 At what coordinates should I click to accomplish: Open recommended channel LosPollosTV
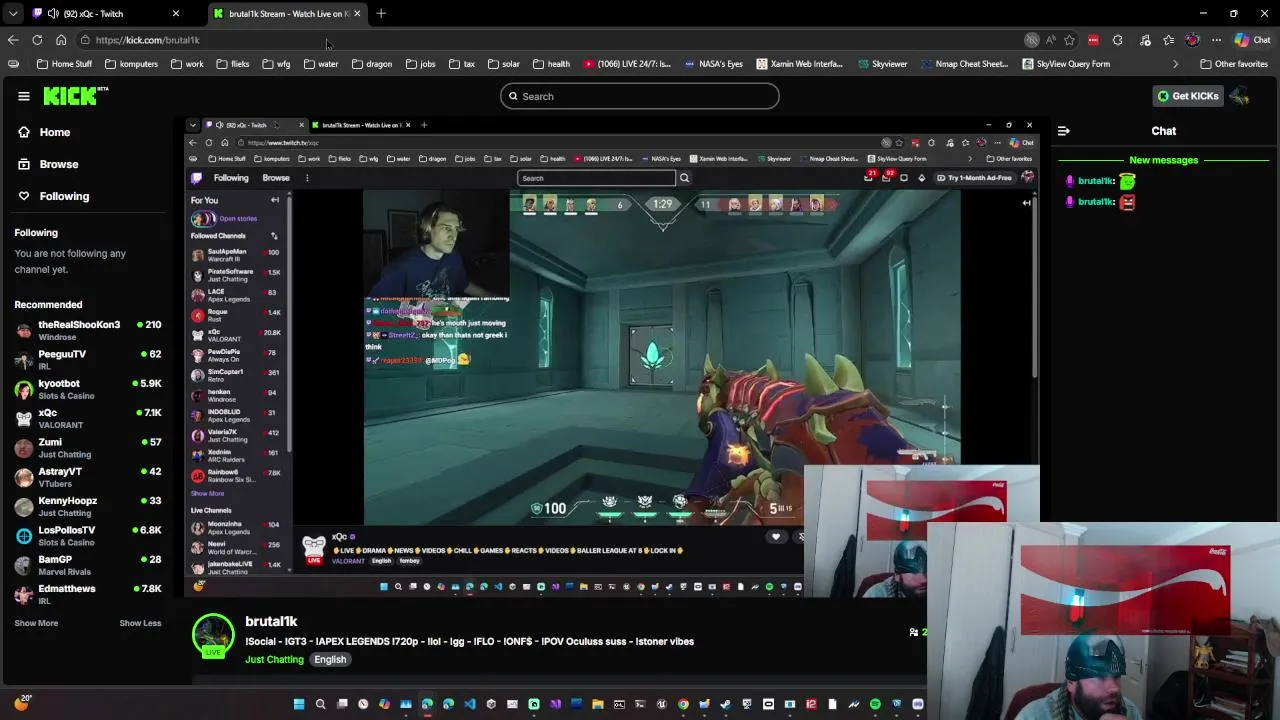(88, 535)
